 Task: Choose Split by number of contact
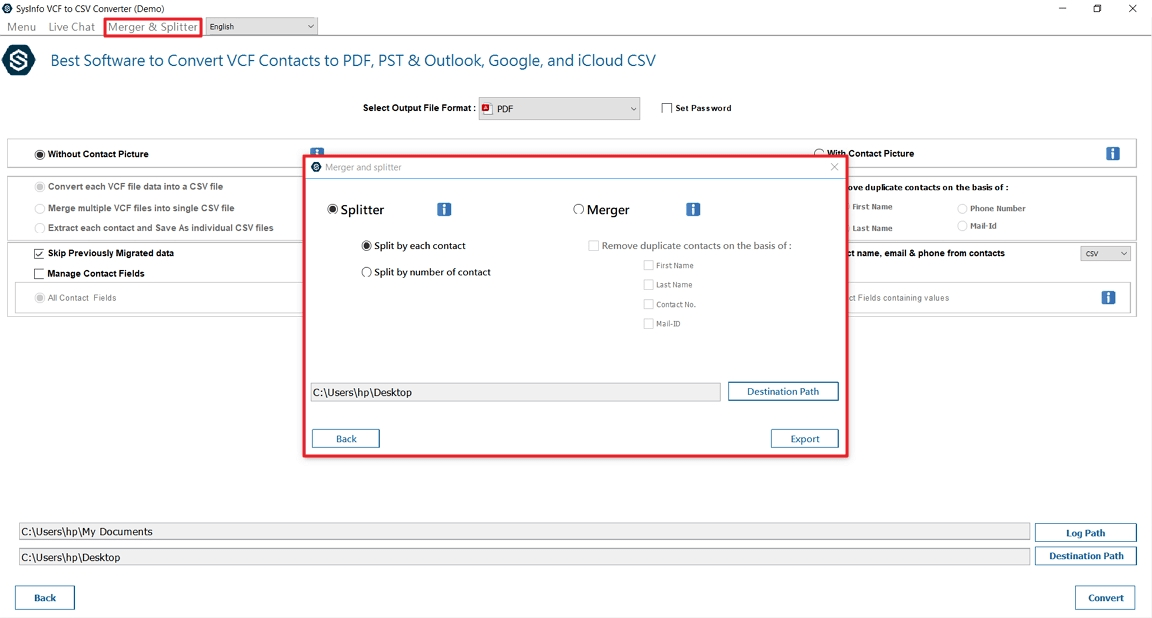366,272
